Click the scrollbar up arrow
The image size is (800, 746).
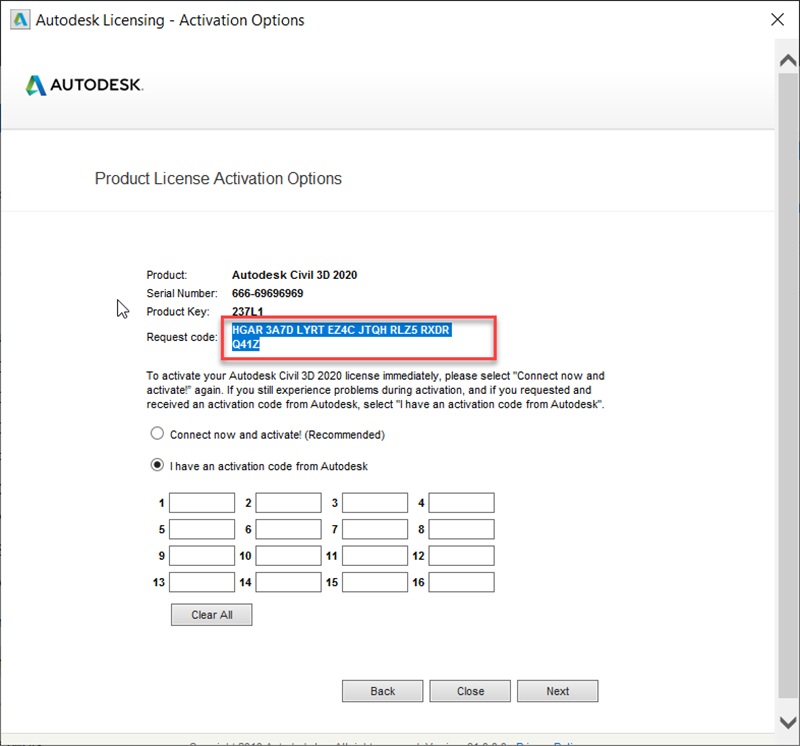(788, 60)
